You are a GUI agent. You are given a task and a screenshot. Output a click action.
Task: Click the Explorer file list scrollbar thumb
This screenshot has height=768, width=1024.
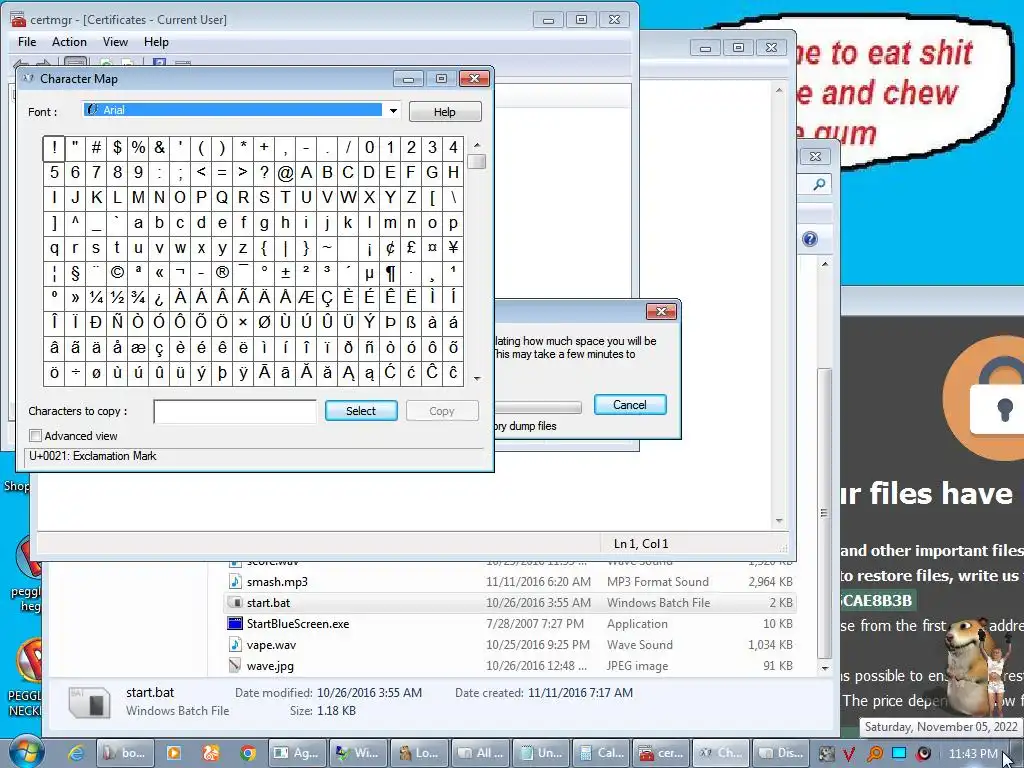825,513
